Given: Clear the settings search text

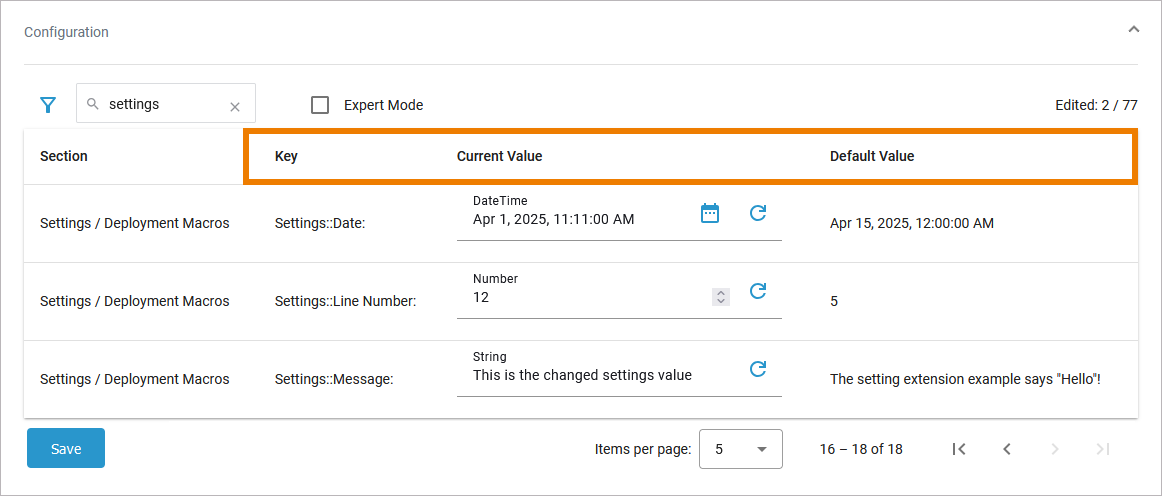Looking at the screenshot, I should click(x=235, y=106).
